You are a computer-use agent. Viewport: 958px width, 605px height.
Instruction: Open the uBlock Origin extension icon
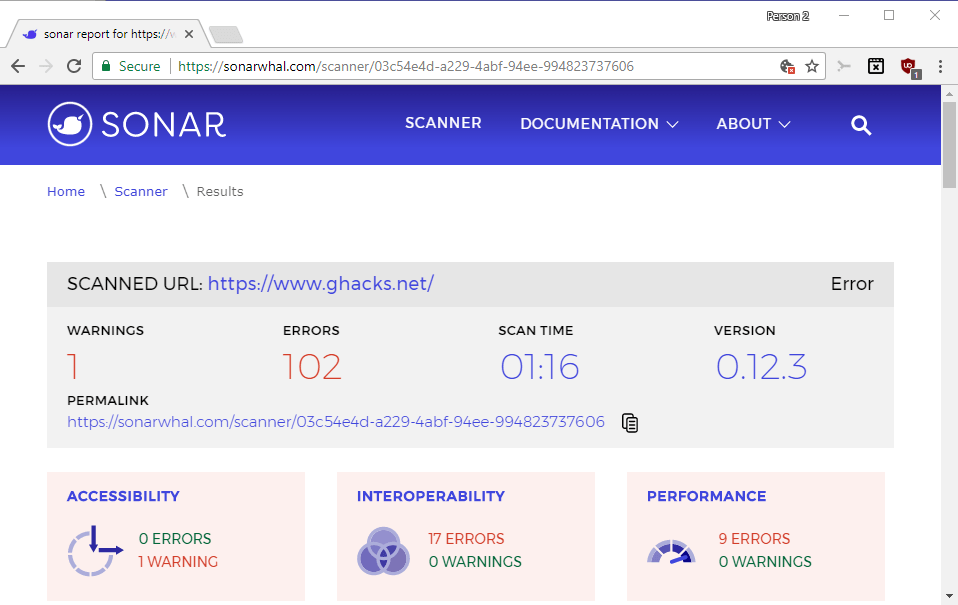(x=910, y=67)
